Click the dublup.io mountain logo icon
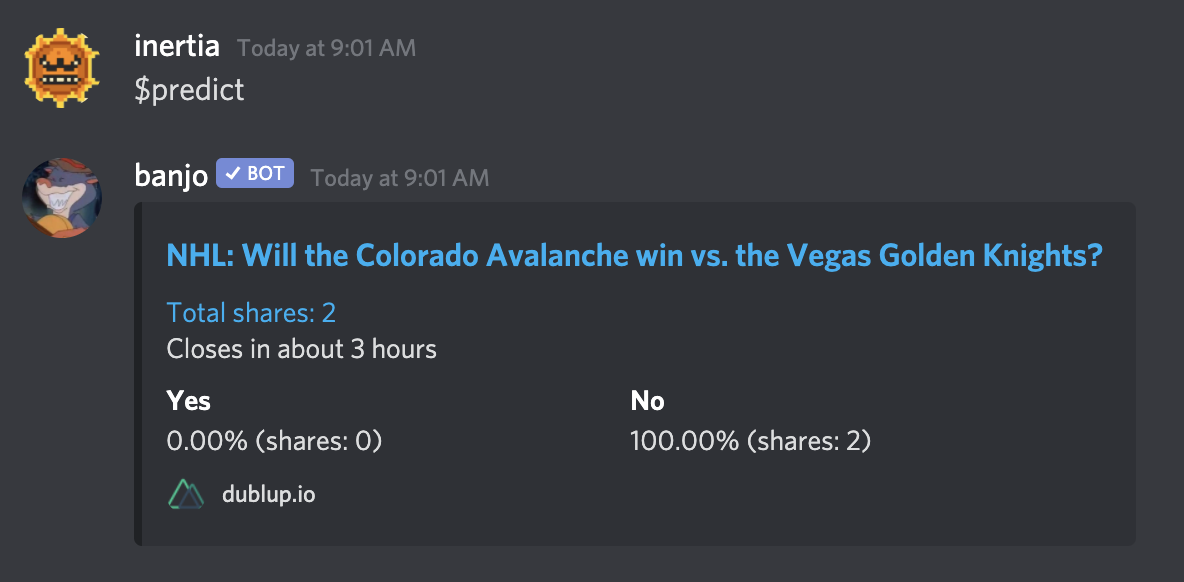Viewport: 1184px width, 582px height. click(x=186, y=494)
